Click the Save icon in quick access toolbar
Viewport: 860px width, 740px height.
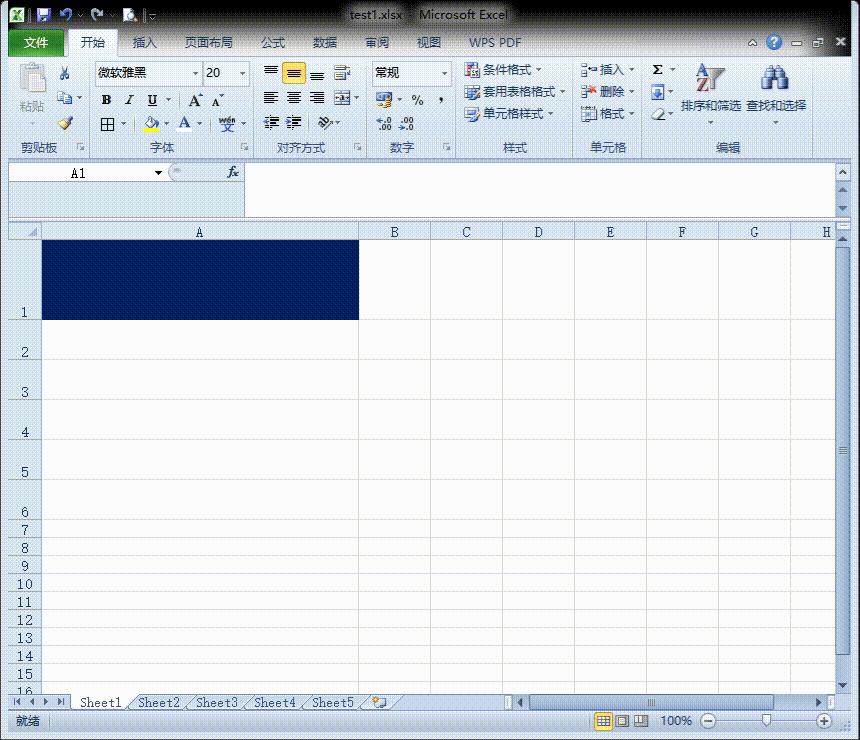point(43,15)
